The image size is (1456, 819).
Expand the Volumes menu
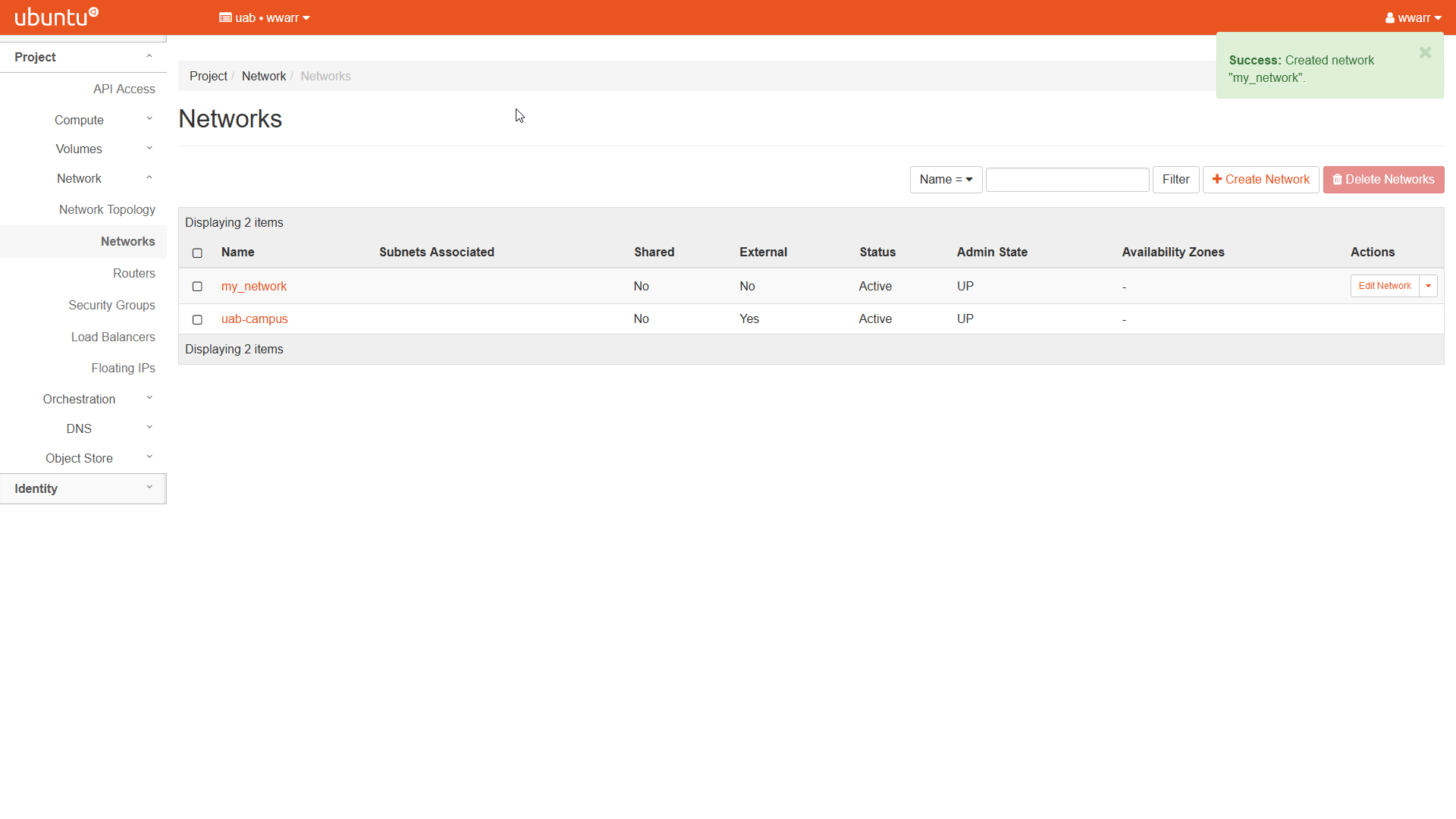coord(83,149)
